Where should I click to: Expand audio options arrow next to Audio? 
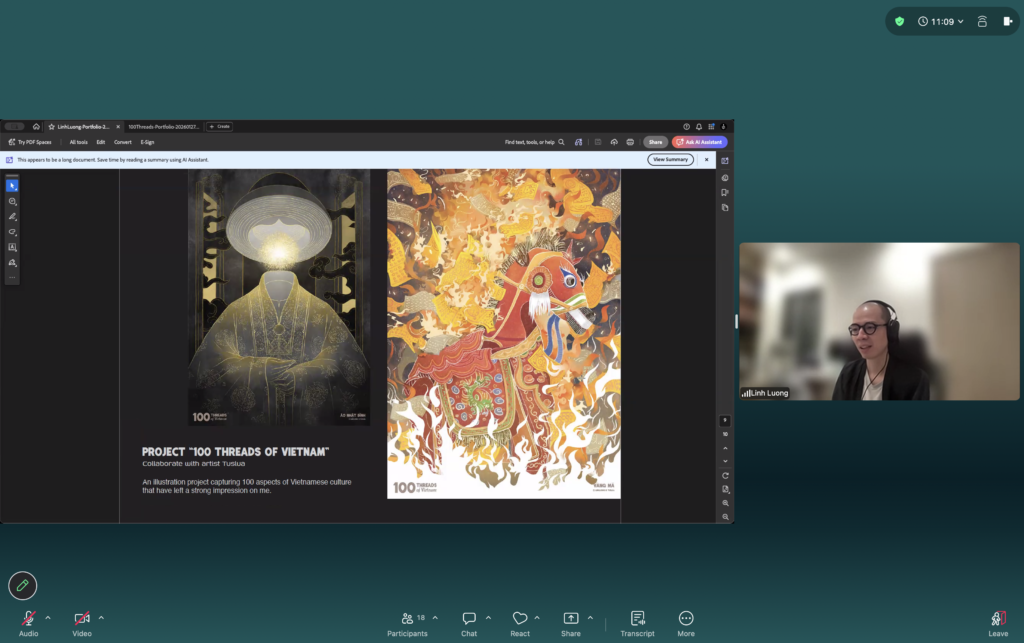pos(48,618)
